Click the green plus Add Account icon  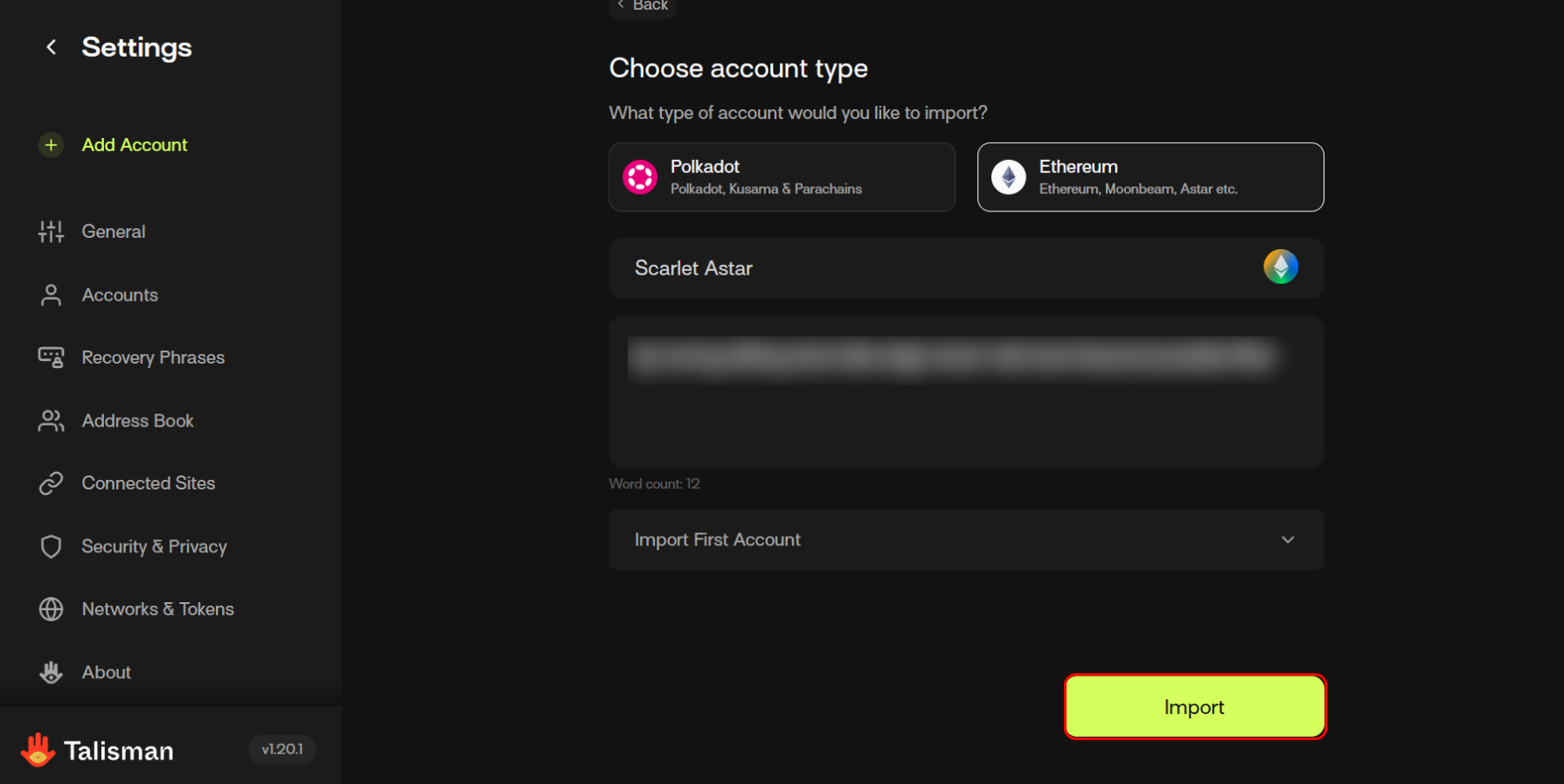click(51, 145)
